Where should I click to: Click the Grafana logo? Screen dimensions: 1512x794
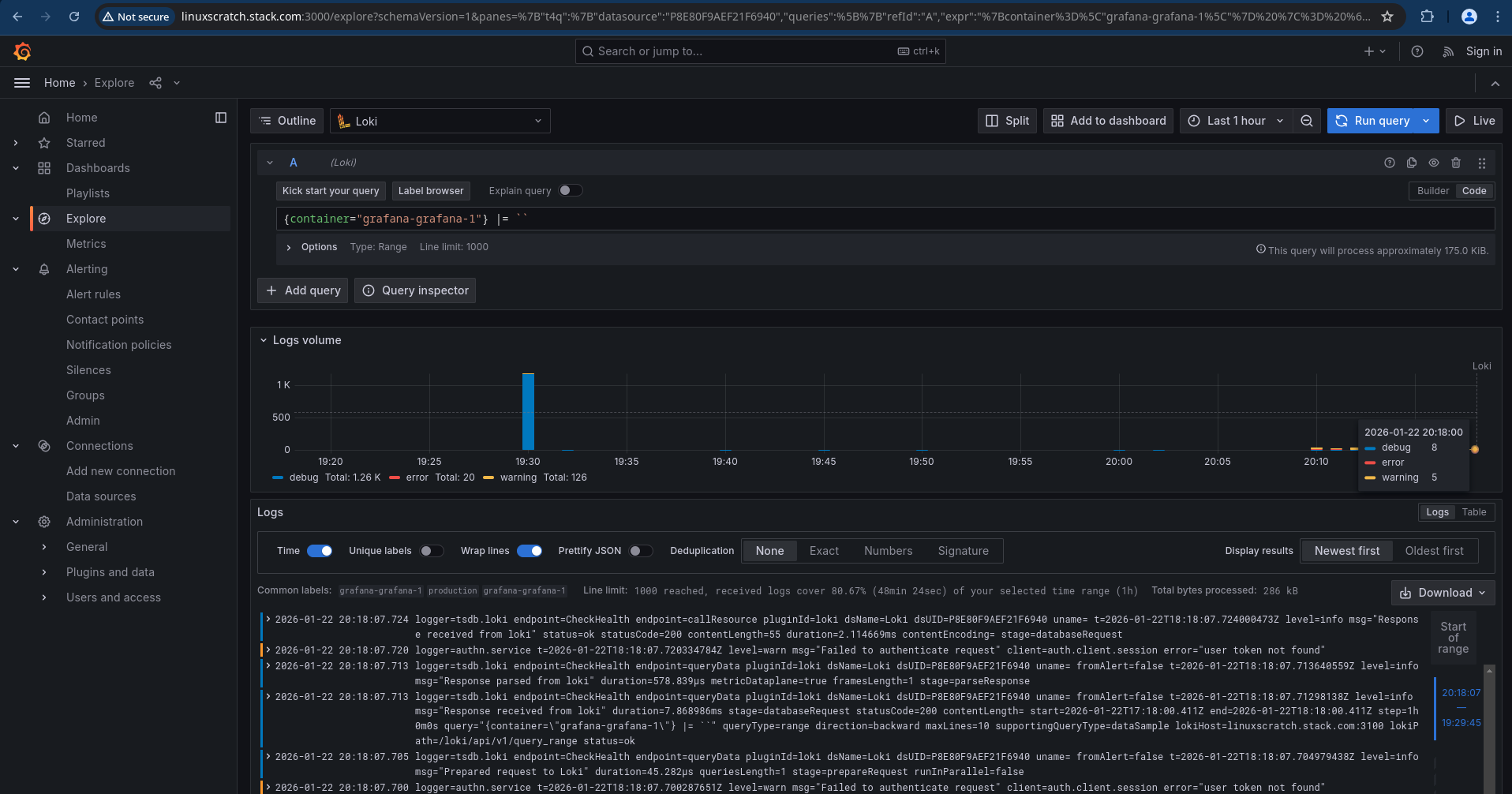tap(22, 51)
